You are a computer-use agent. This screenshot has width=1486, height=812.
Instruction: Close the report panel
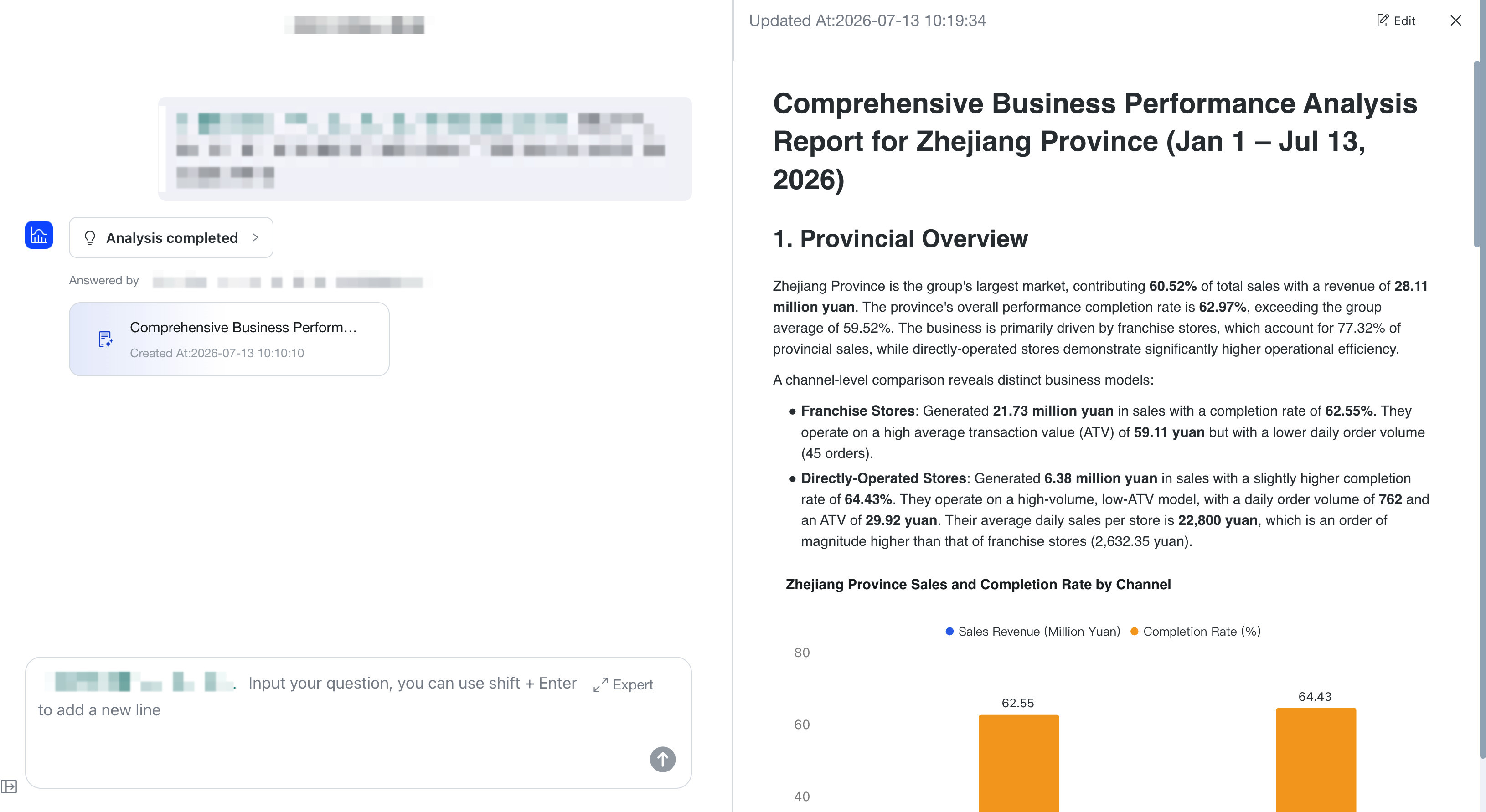pyautogui.click(x=1455, y=21)
